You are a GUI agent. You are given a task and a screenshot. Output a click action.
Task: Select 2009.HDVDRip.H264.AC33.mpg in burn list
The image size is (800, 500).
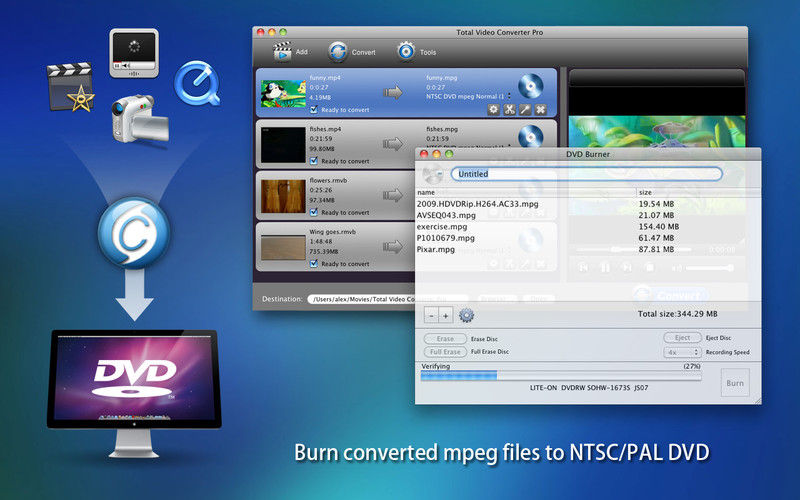click(478, 204)
